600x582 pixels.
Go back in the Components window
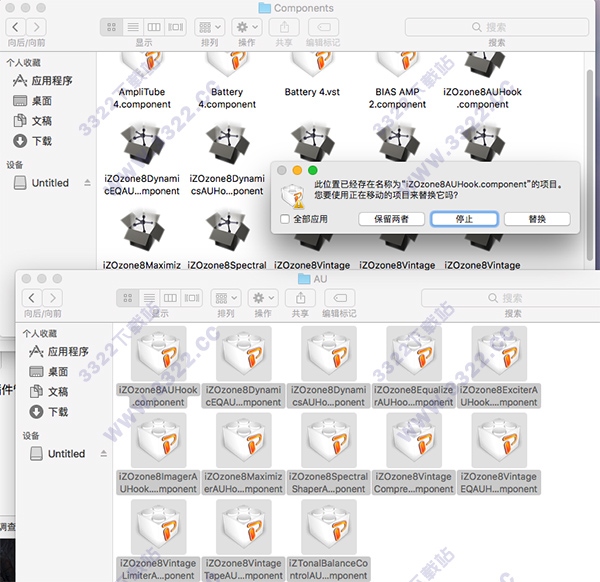[x=16, y=27]
